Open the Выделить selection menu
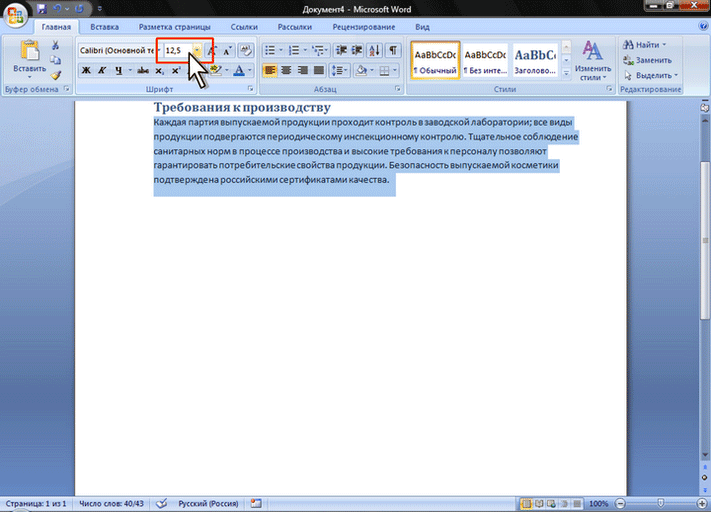711x512 pixels. click(651, 75)
